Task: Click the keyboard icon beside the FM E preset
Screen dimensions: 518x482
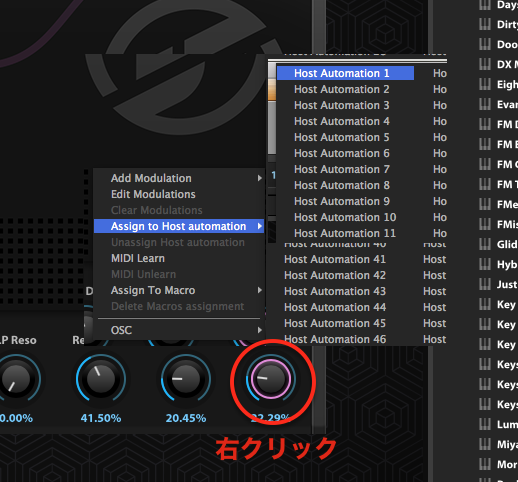Action: pyautogui.click(x=485, y=144)
